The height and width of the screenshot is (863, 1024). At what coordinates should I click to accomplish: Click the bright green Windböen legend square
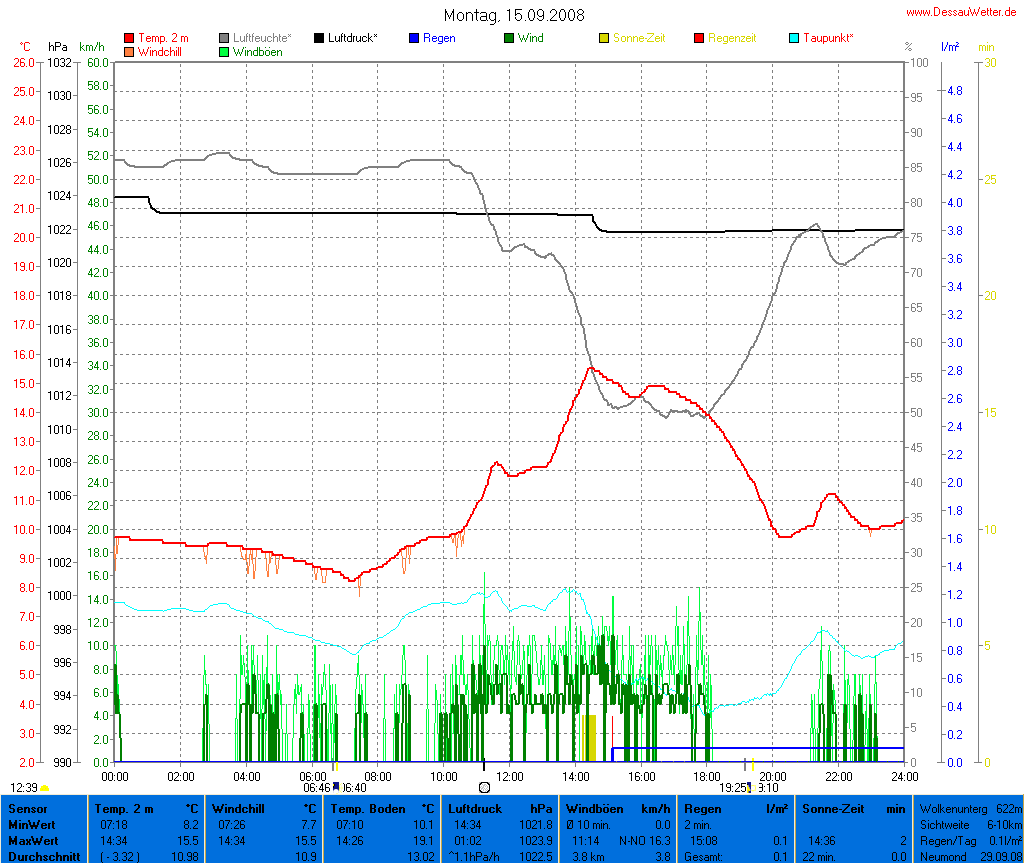pos(225,51)
